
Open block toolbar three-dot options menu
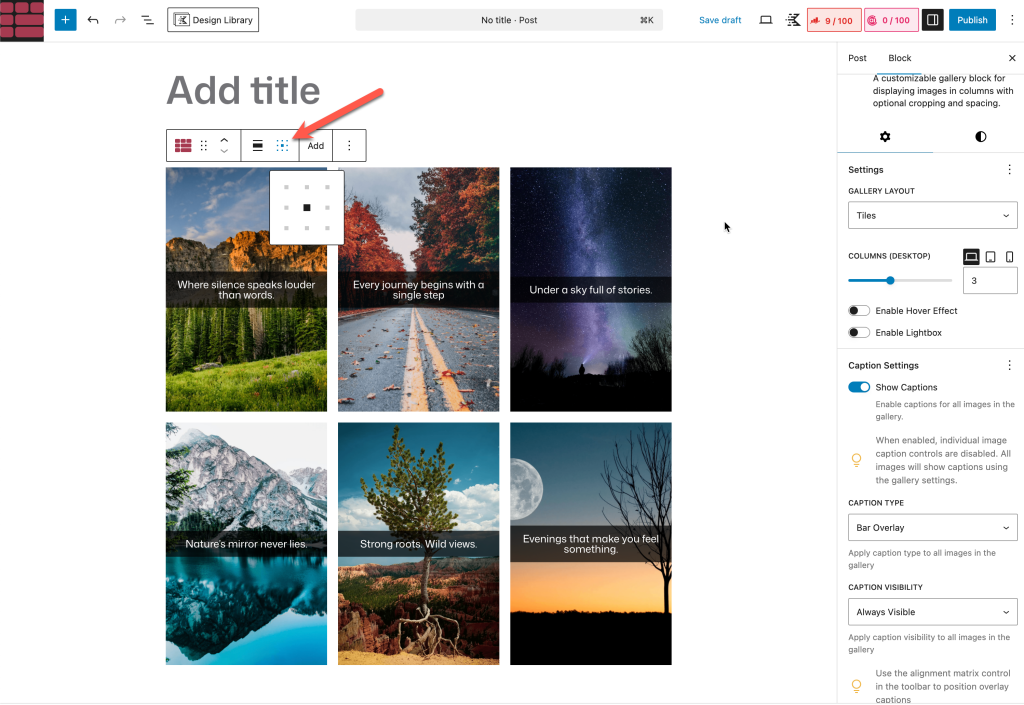point(349,146)
